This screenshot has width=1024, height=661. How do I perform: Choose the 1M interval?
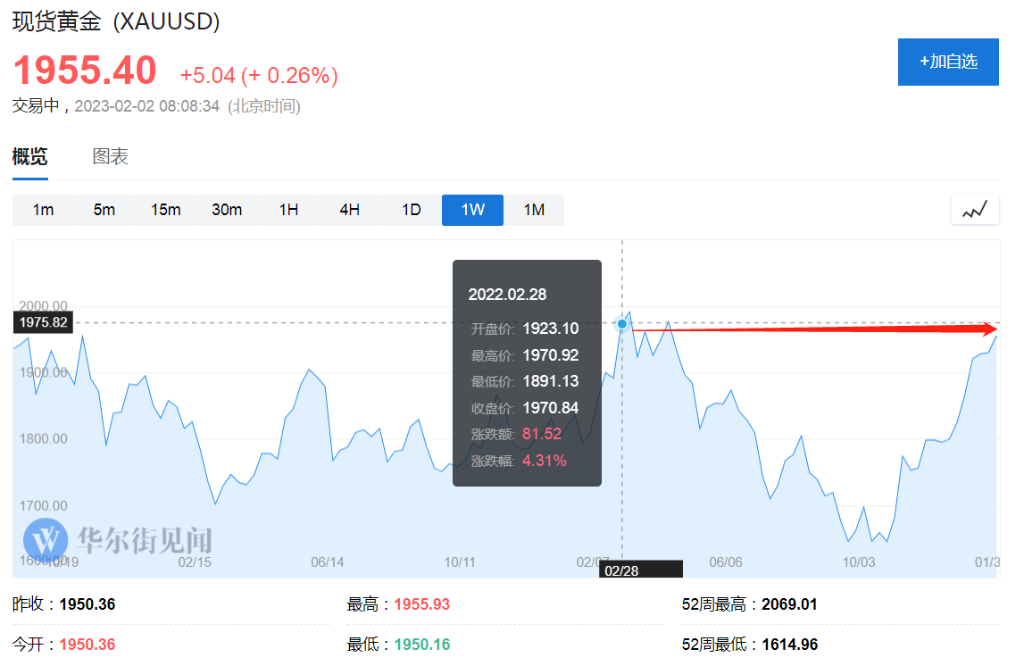[x=534, y=210]
